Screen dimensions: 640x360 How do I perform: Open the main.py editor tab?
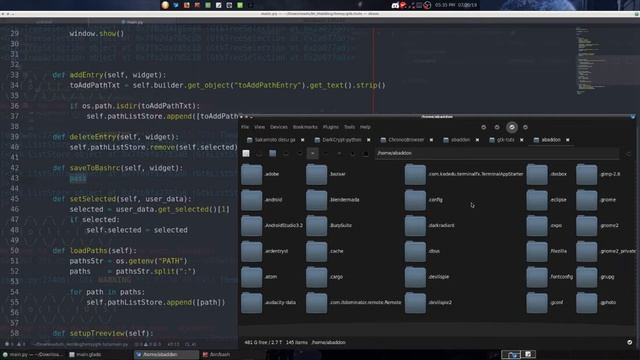pos(132,22)
